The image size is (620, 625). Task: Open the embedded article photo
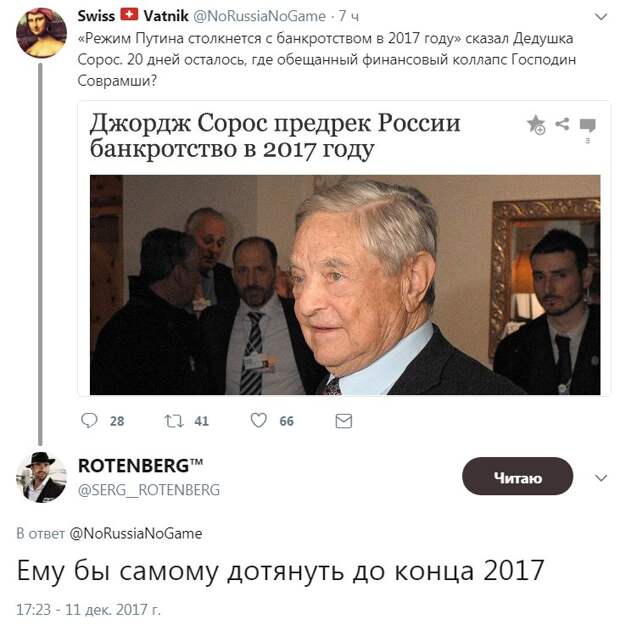point(345,285)
